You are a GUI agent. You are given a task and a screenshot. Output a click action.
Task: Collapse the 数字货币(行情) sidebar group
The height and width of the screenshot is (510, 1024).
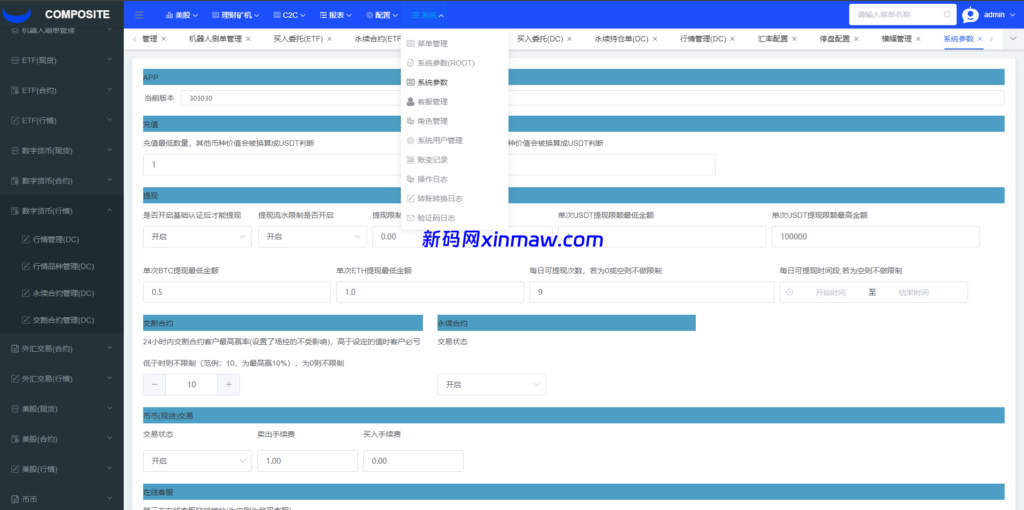pos(61,210)
